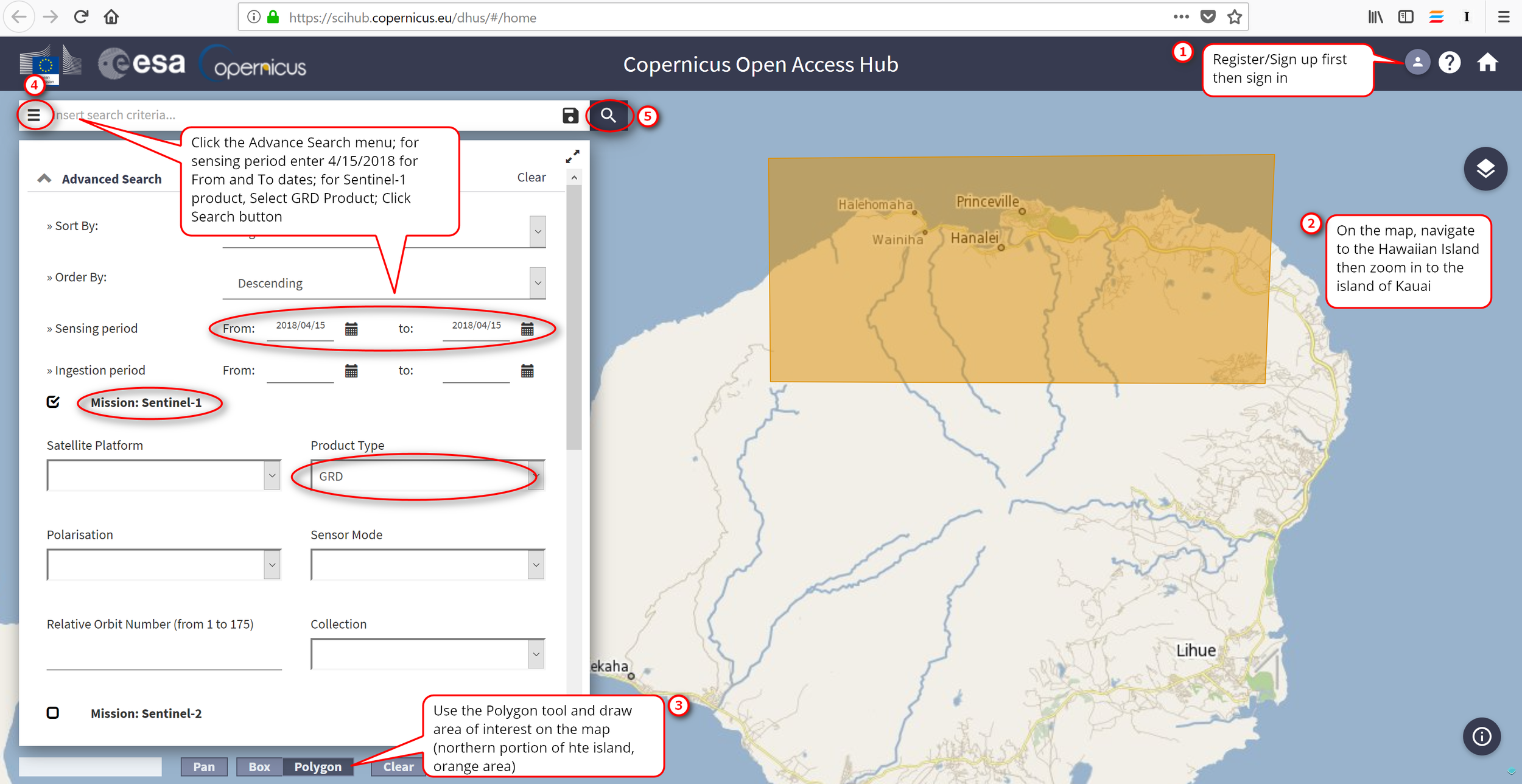Viewport: 1522px width, 784px height.
Task: Click the search panel scrollbar up arrow
Action: click(573, 177)
